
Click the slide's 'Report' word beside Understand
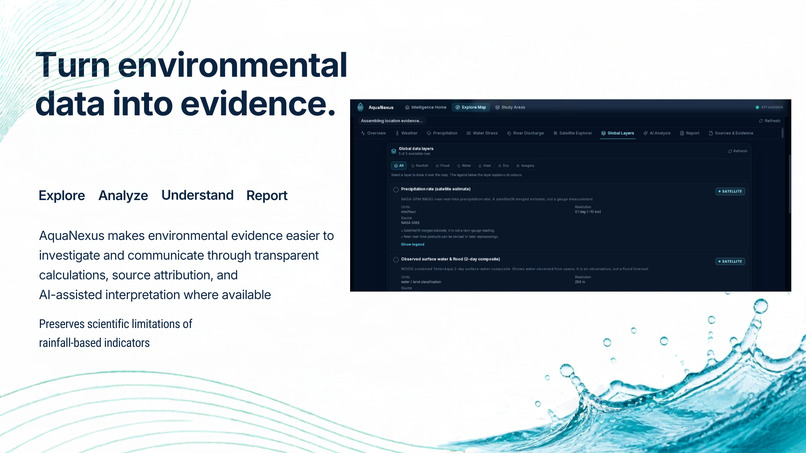(x=267, y=195)
